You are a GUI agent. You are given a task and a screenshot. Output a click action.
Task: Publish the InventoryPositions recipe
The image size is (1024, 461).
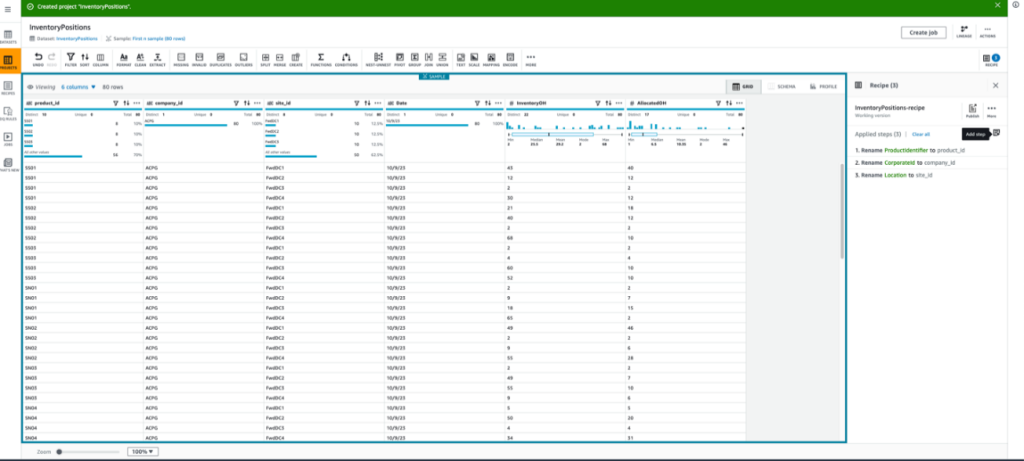[x=972, y=110]
